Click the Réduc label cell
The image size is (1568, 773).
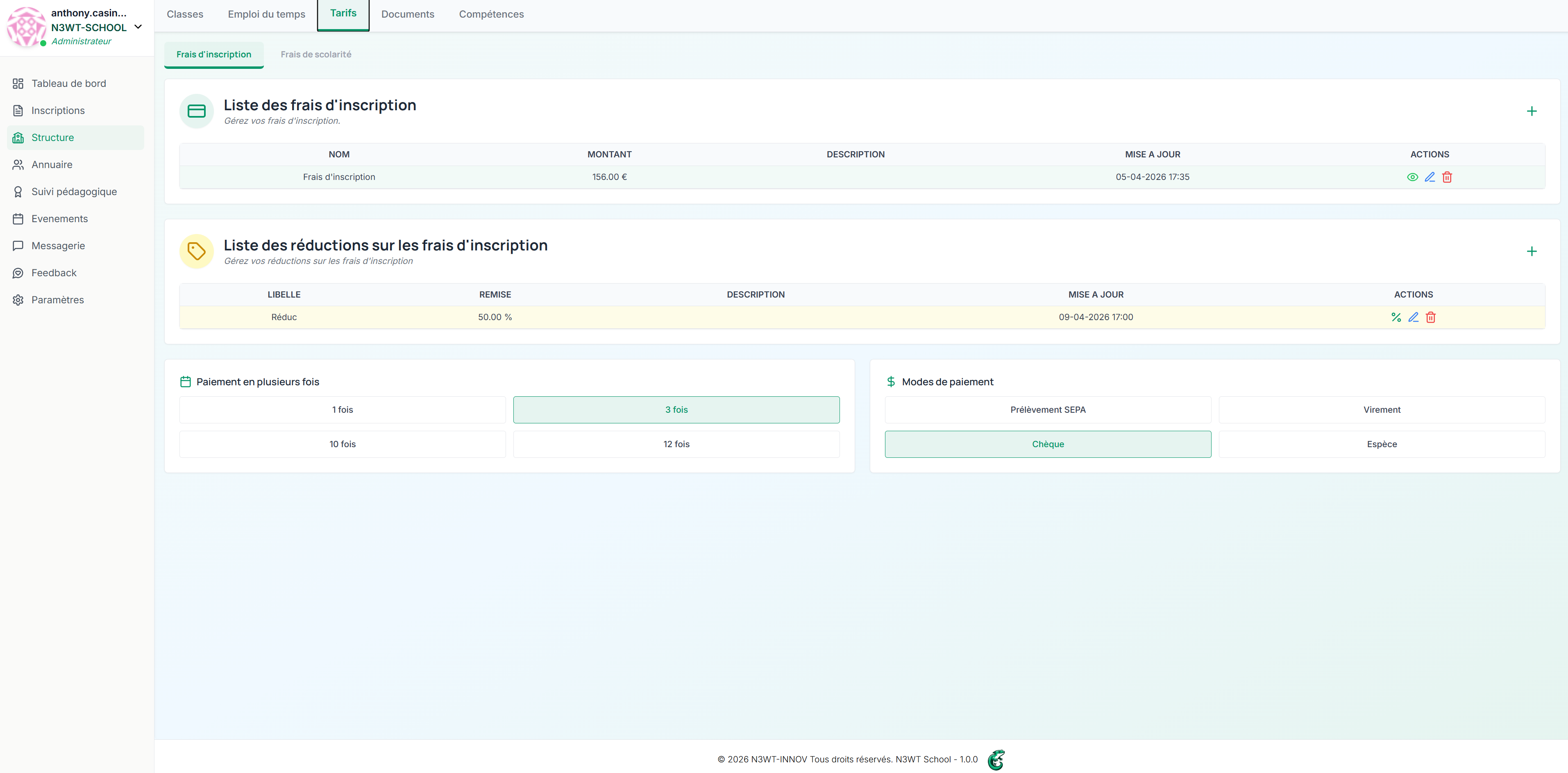284,317
